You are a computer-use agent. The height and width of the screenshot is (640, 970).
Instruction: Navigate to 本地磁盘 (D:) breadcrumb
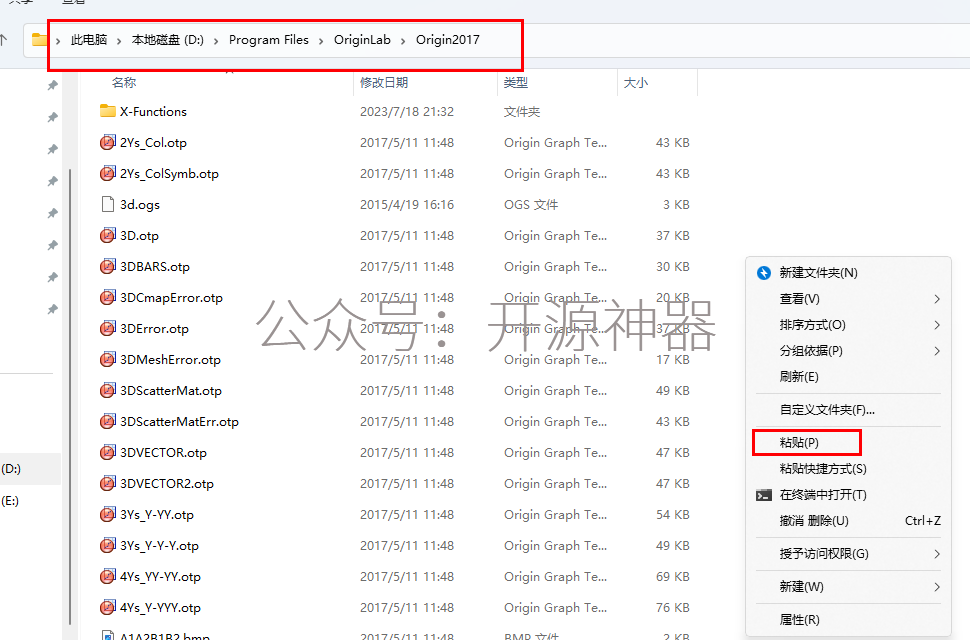click(x=168, y=40)
